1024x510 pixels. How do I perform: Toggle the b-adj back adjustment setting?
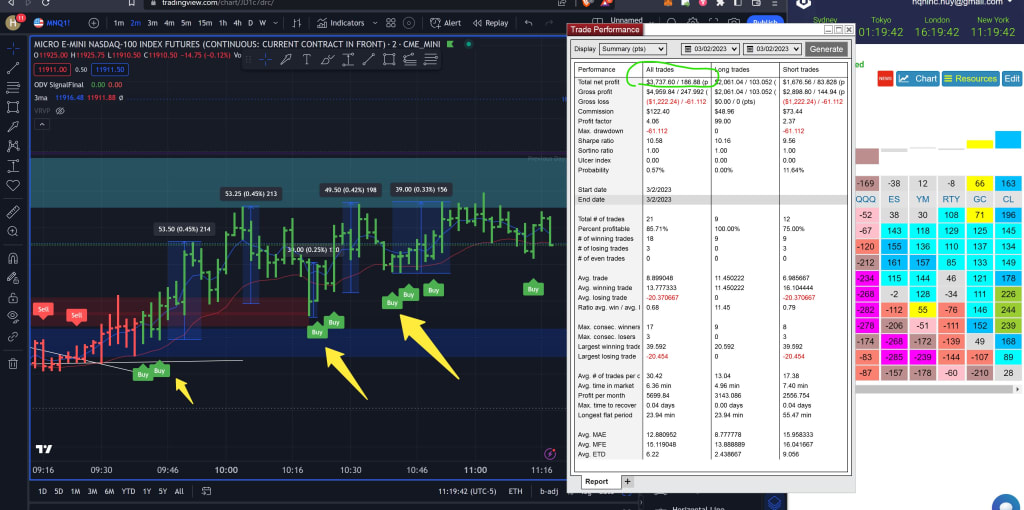(x=550, y=491)
